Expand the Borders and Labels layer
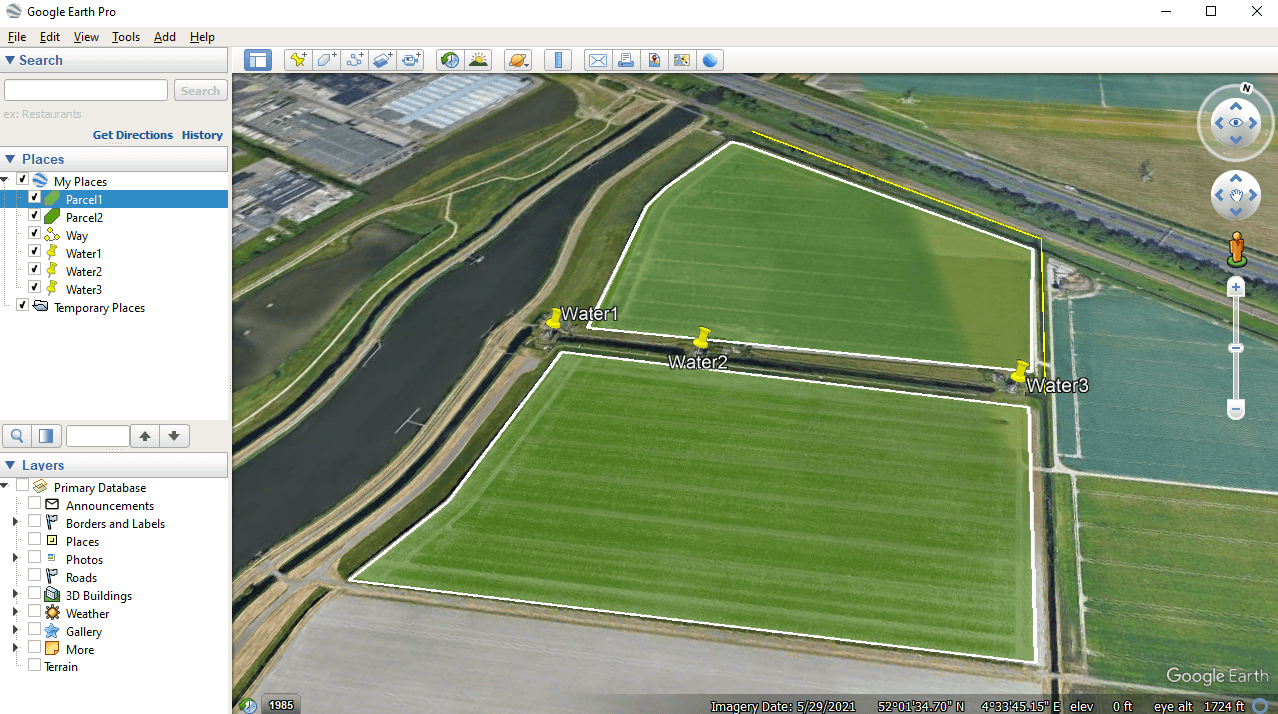The image size is (1278, 714). (15, 523)
